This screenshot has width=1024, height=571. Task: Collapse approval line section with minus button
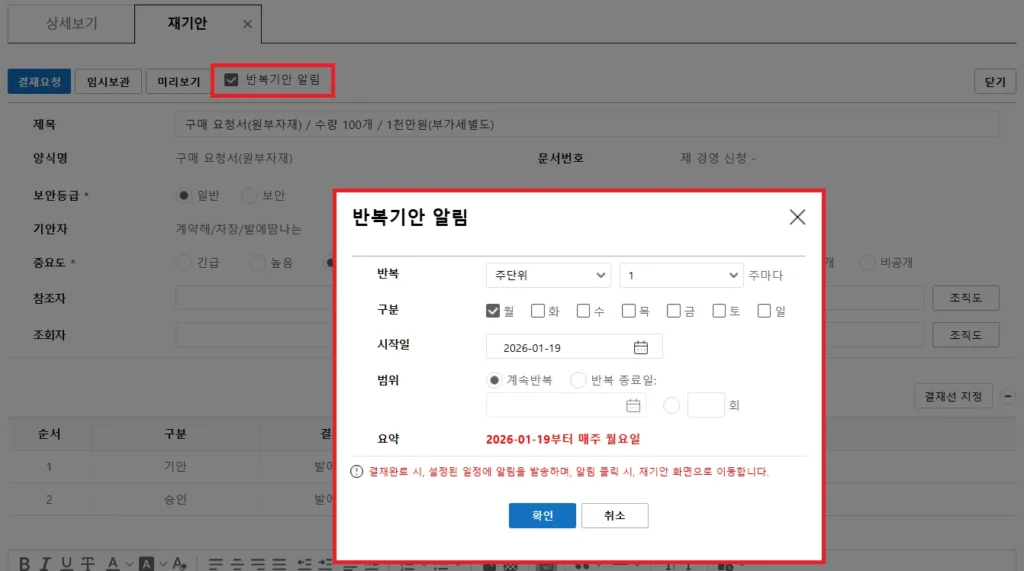tap(1008, 396)
